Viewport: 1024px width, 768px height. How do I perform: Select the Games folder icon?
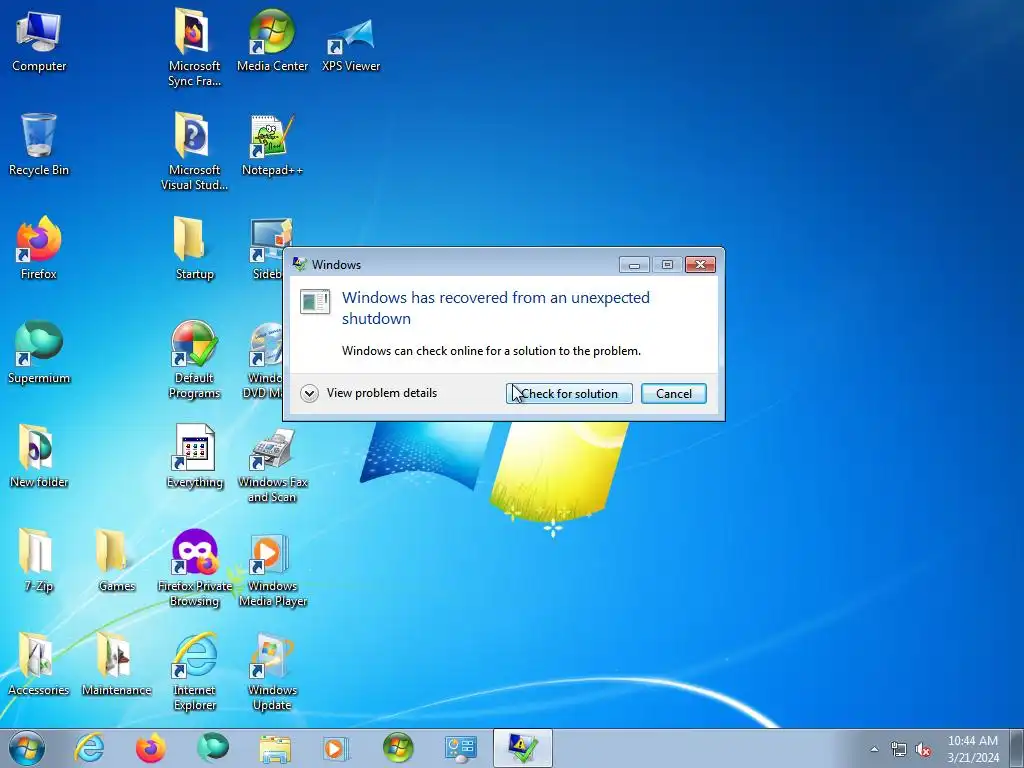tap(116, 560)
